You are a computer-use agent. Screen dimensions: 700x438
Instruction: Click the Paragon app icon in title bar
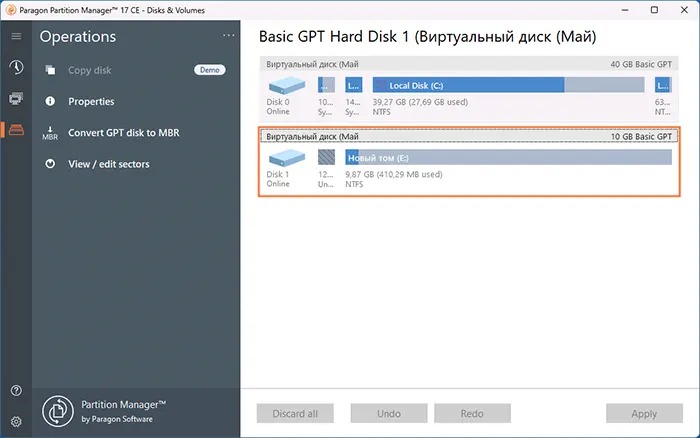tap(11, 10)
